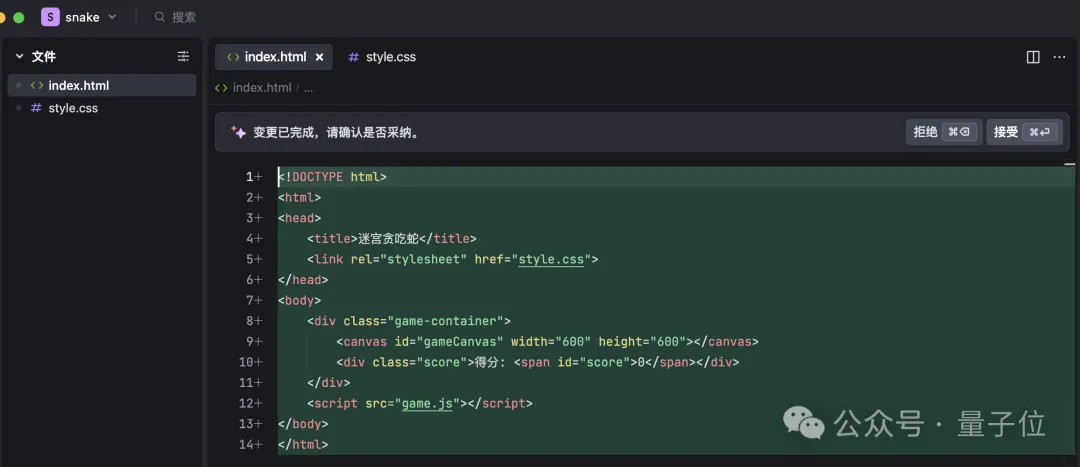Click the purple S project icon
This screenshot has width=1080, height=467.
tap(50, 17)
